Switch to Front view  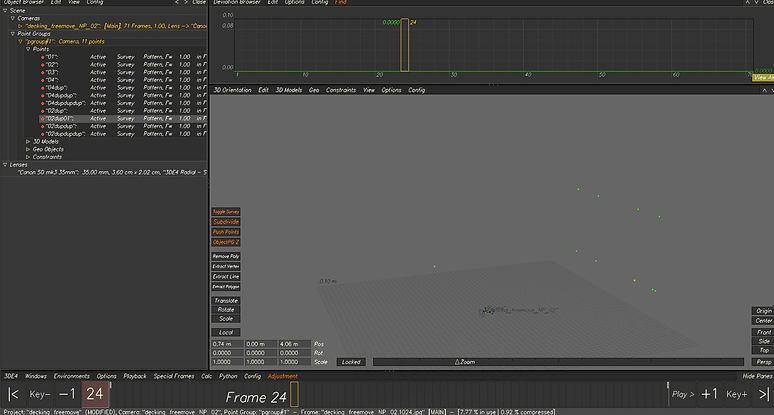[x=763, y=333]
